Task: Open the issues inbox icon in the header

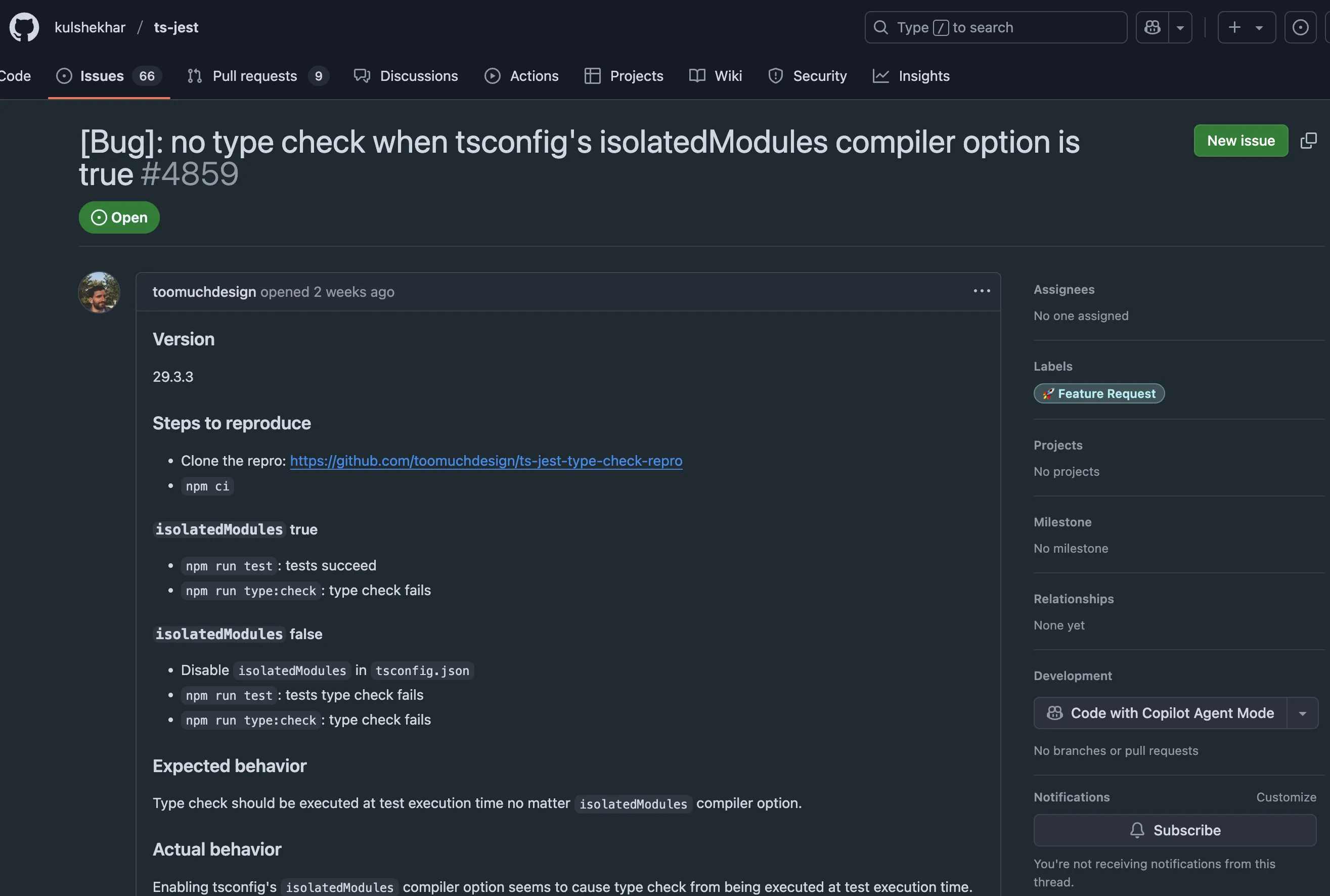Action: click(x=1300, y=27)
